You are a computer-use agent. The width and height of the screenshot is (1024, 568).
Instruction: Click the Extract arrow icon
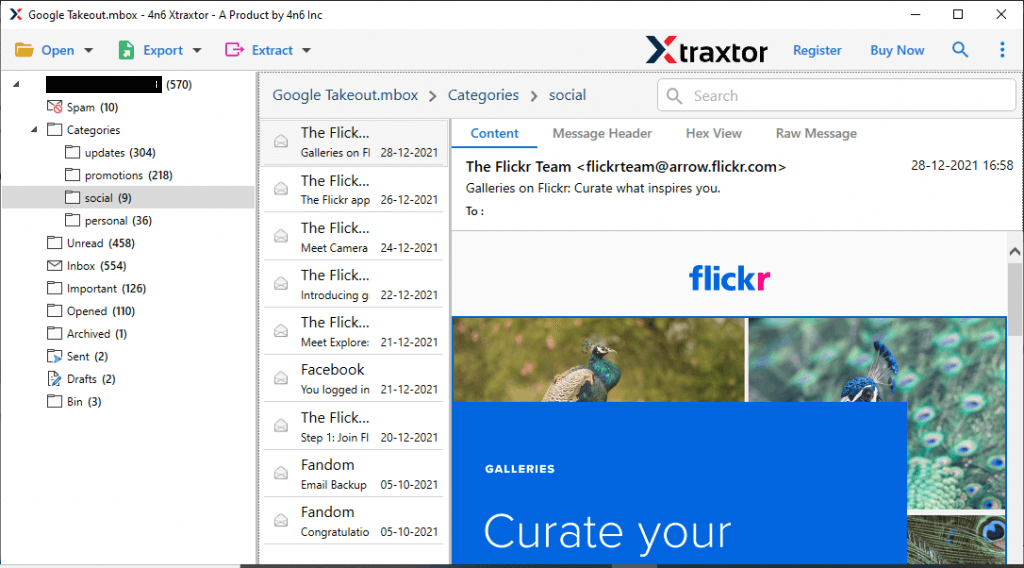234,50
